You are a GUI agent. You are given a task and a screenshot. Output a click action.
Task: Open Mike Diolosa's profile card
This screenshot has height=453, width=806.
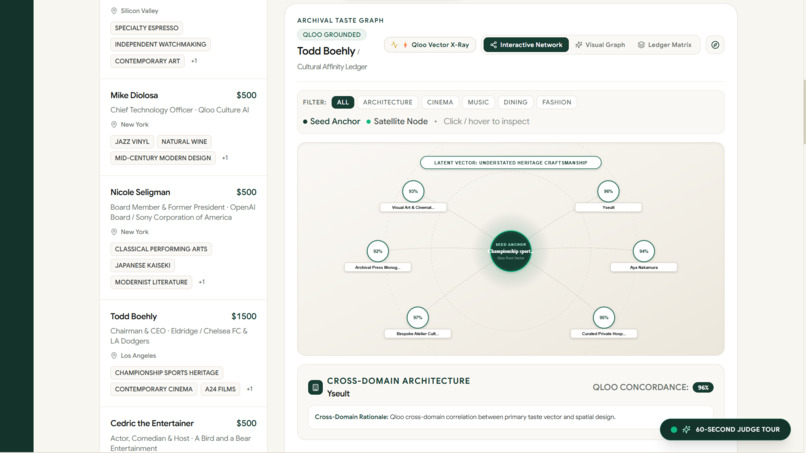pos(183,127)
